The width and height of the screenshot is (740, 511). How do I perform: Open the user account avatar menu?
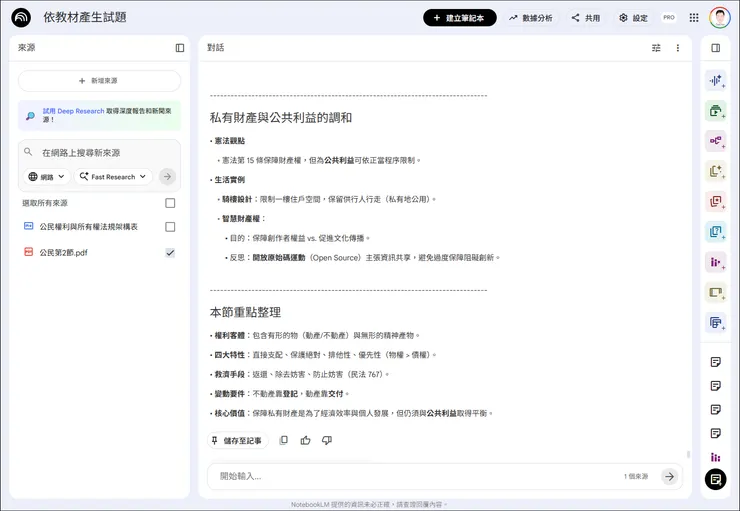719,18
